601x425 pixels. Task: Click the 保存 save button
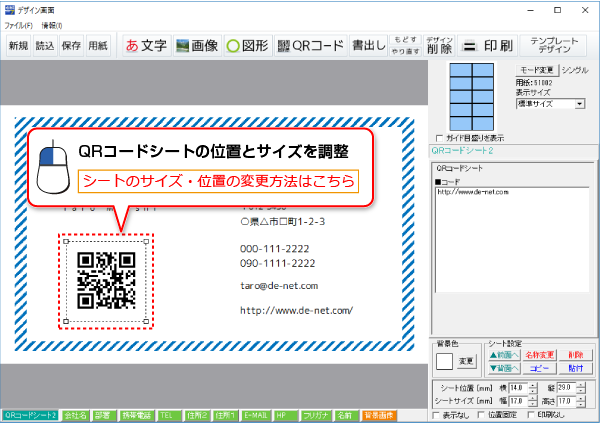[71, 46]
